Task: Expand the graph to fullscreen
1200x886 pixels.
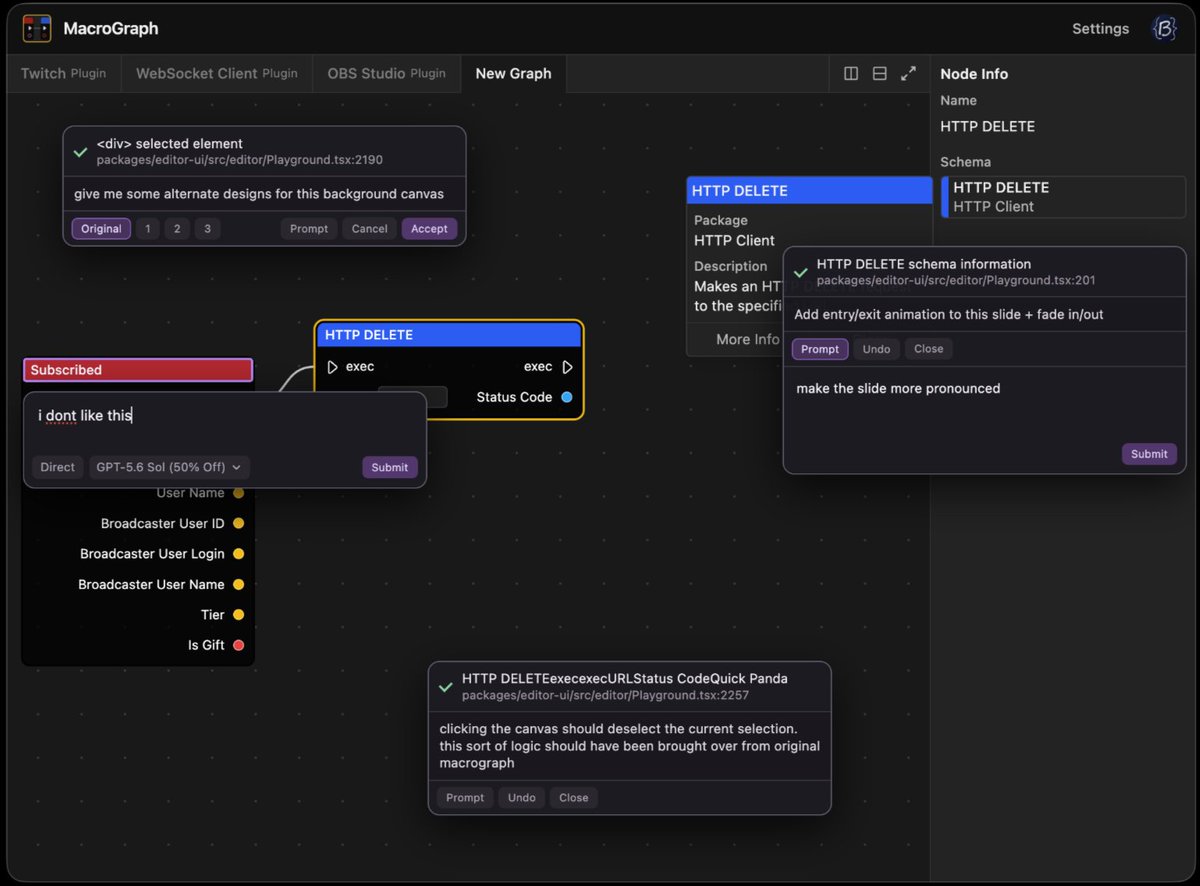Action: (908, 73)
